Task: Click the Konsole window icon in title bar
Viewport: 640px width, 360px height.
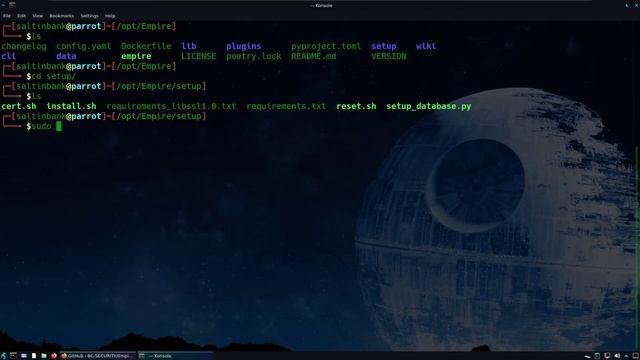Action: [12, 4]
